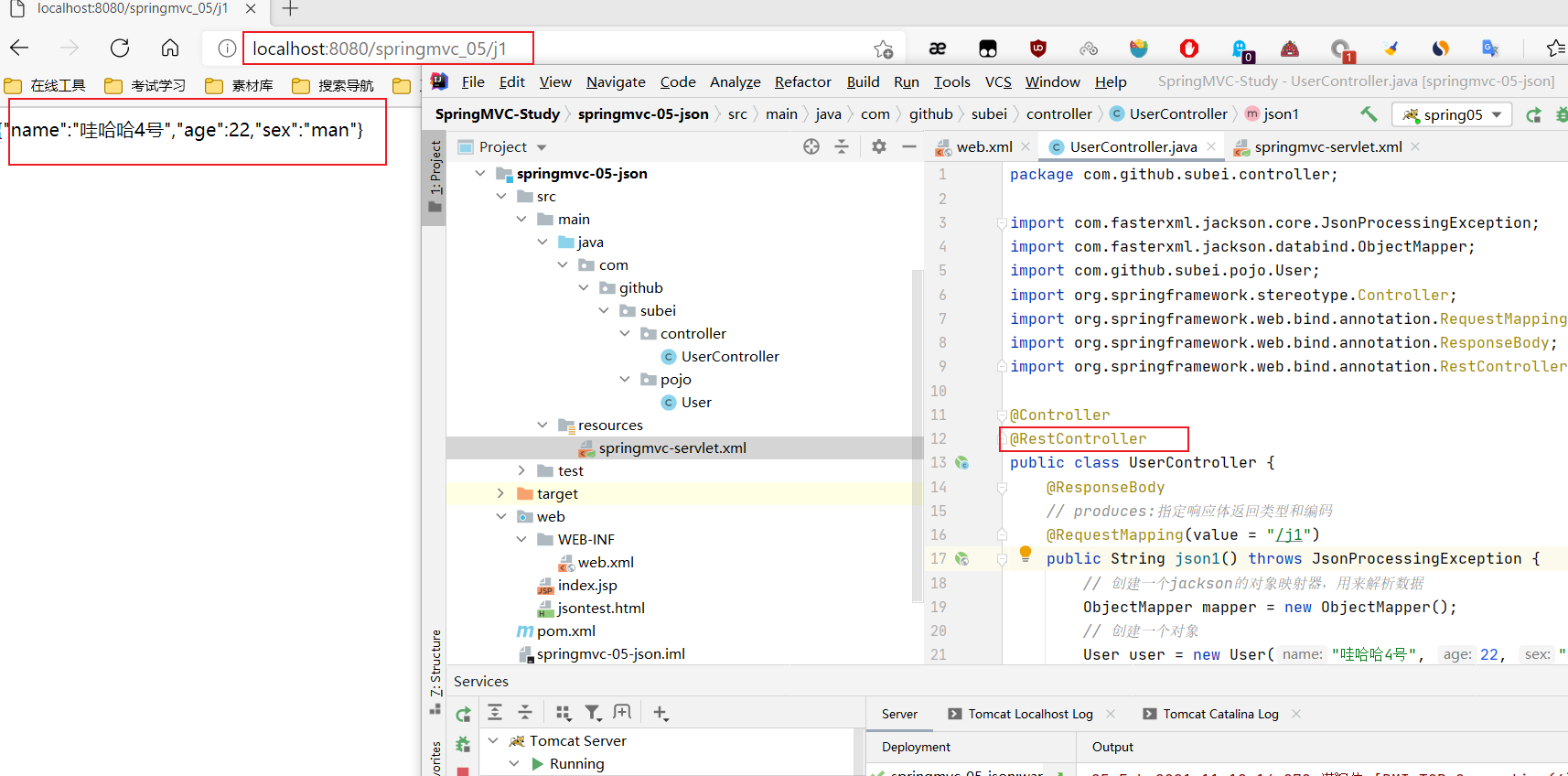Image resolution: width=1568 pixels, height=776 pixels.
Task: Refresh the browser page
Action: point(120,48)
